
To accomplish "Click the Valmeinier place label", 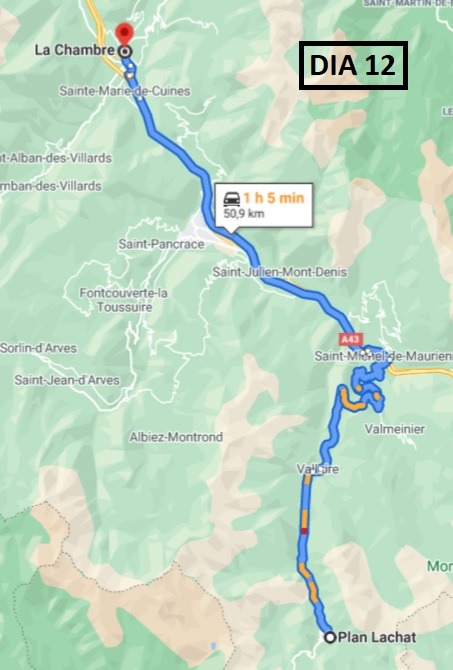I will [395, 429].
